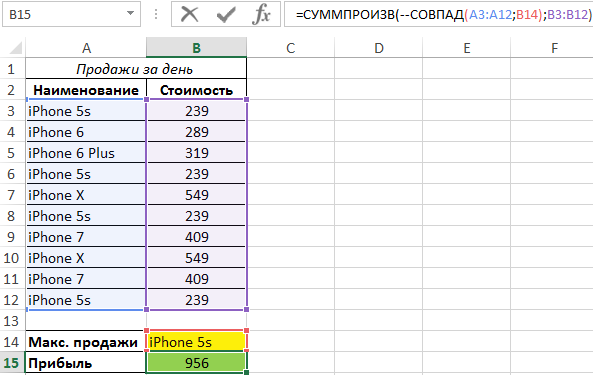The height and width of the screenshot is (375, 593).
Task: Select row 5 header
Action: [x=11, y=153]
